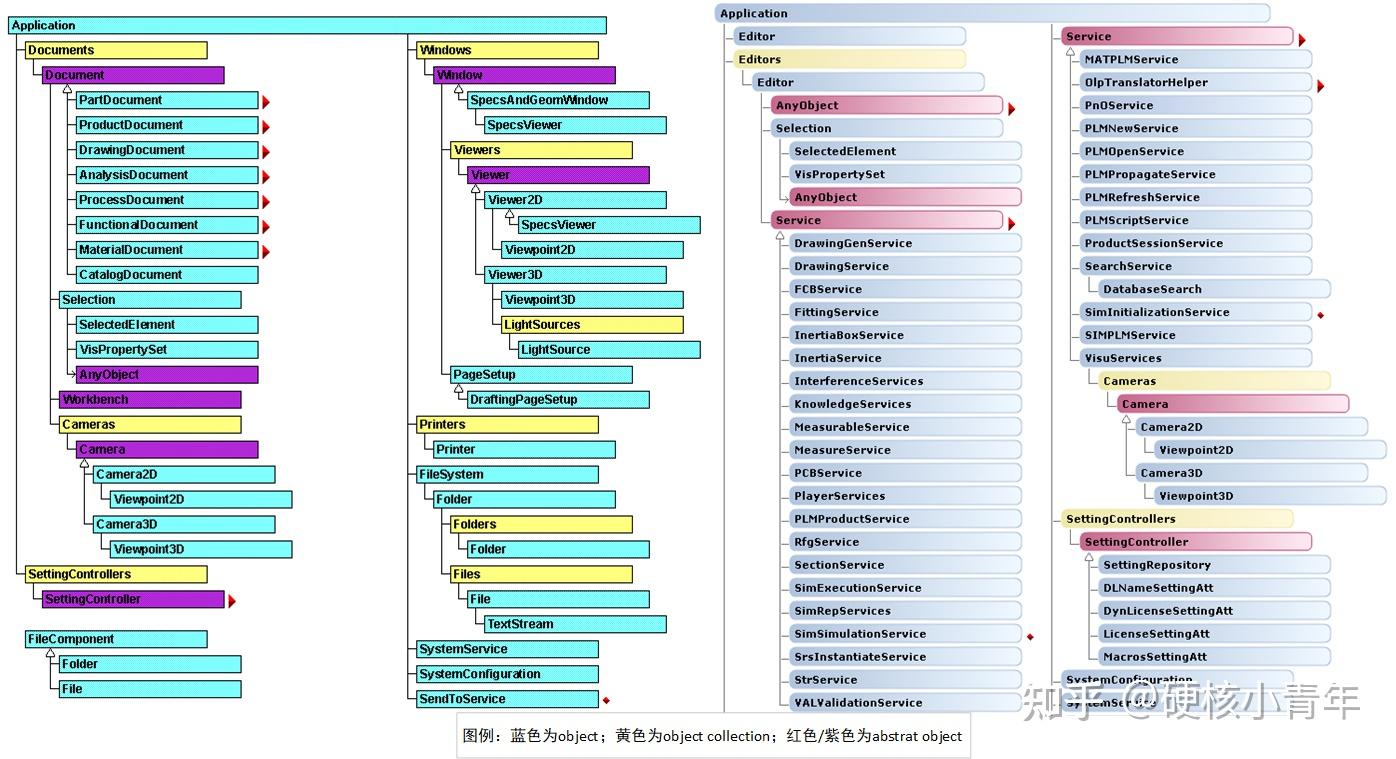Select the SimExecutionService box
The width and height of the screenshot is (1396, 759).
click(x=905, y=588)
